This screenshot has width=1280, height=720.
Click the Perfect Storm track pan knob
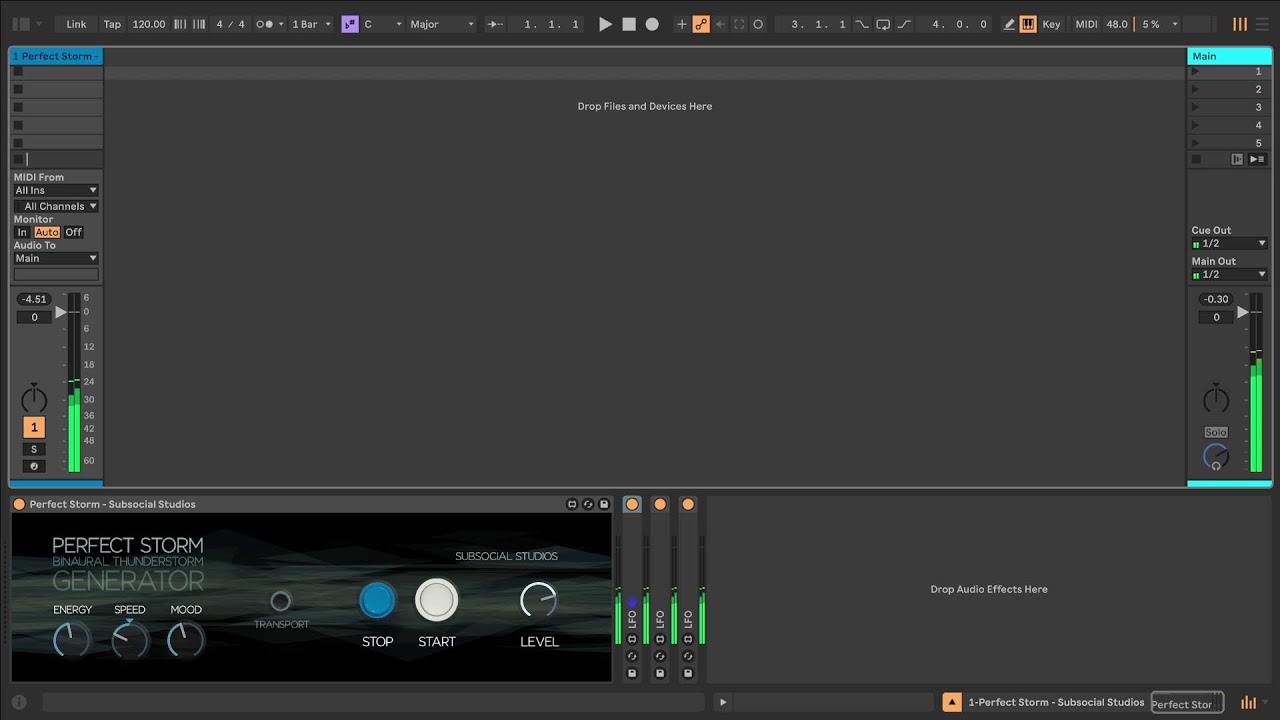point(34,399)
